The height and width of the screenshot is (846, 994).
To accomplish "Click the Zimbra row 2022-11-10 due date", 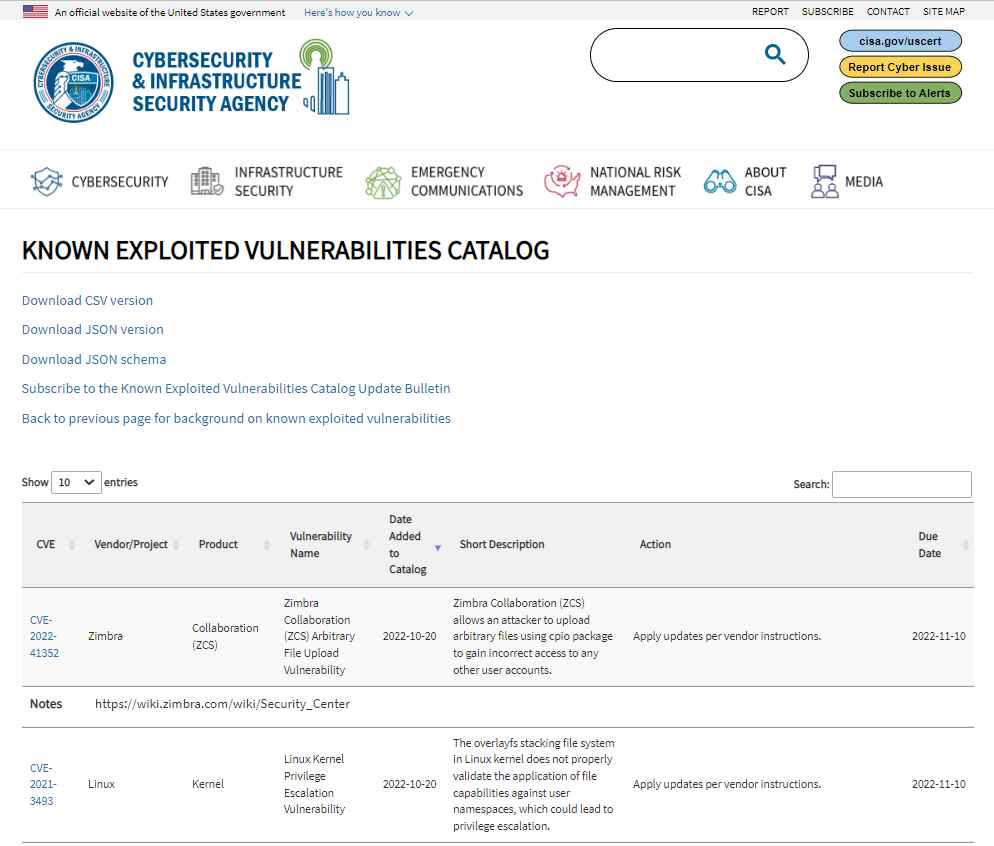I will tap(938, 636).
